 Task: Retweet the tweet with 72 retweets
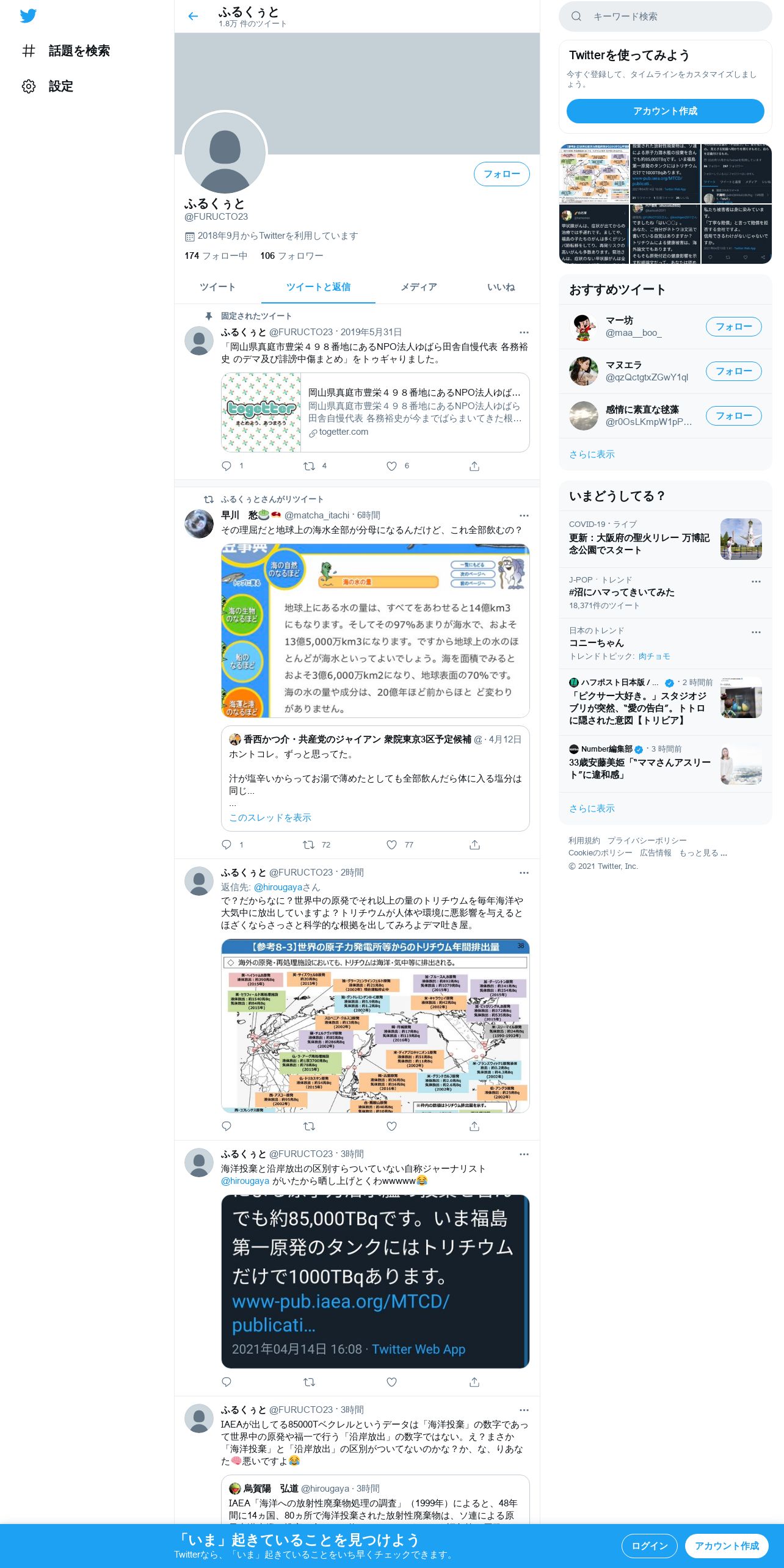(310, 845)
